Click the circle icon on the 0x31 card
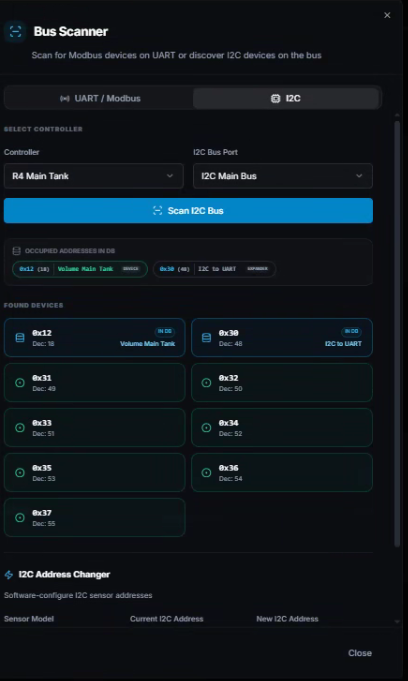Viewport: 408px width, 681px height. 20,383
